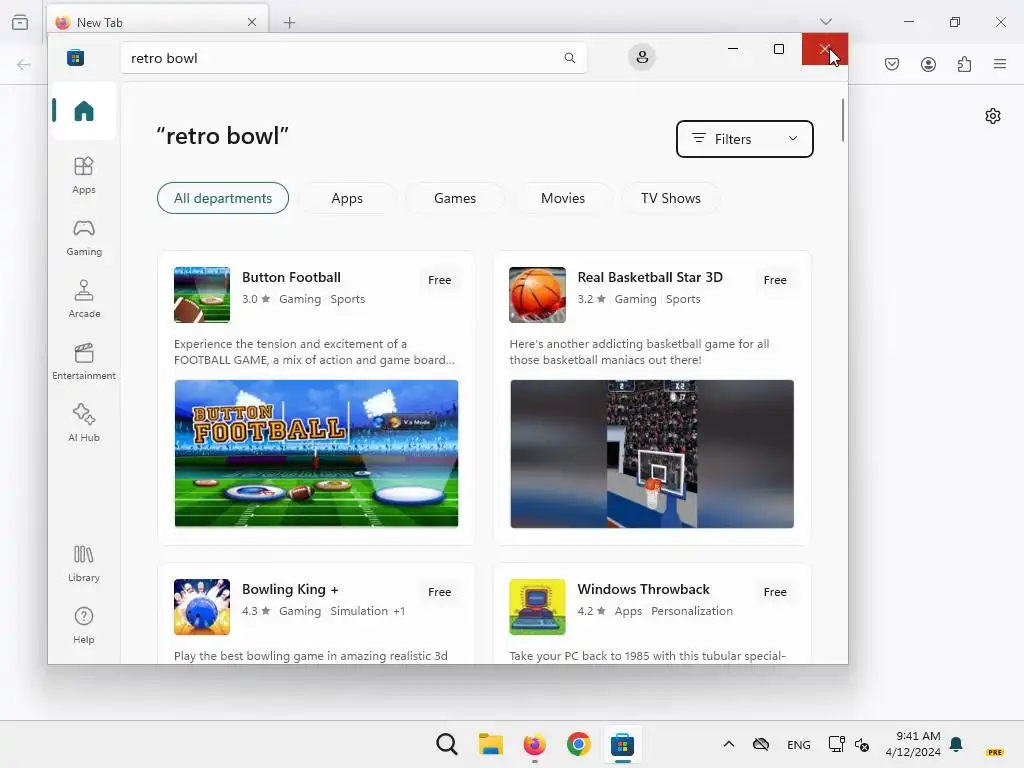The width and height of the screenshot is (1024, 768).
Task: Open the notification bell in taskbar
Action: click(x=956, y=744)
